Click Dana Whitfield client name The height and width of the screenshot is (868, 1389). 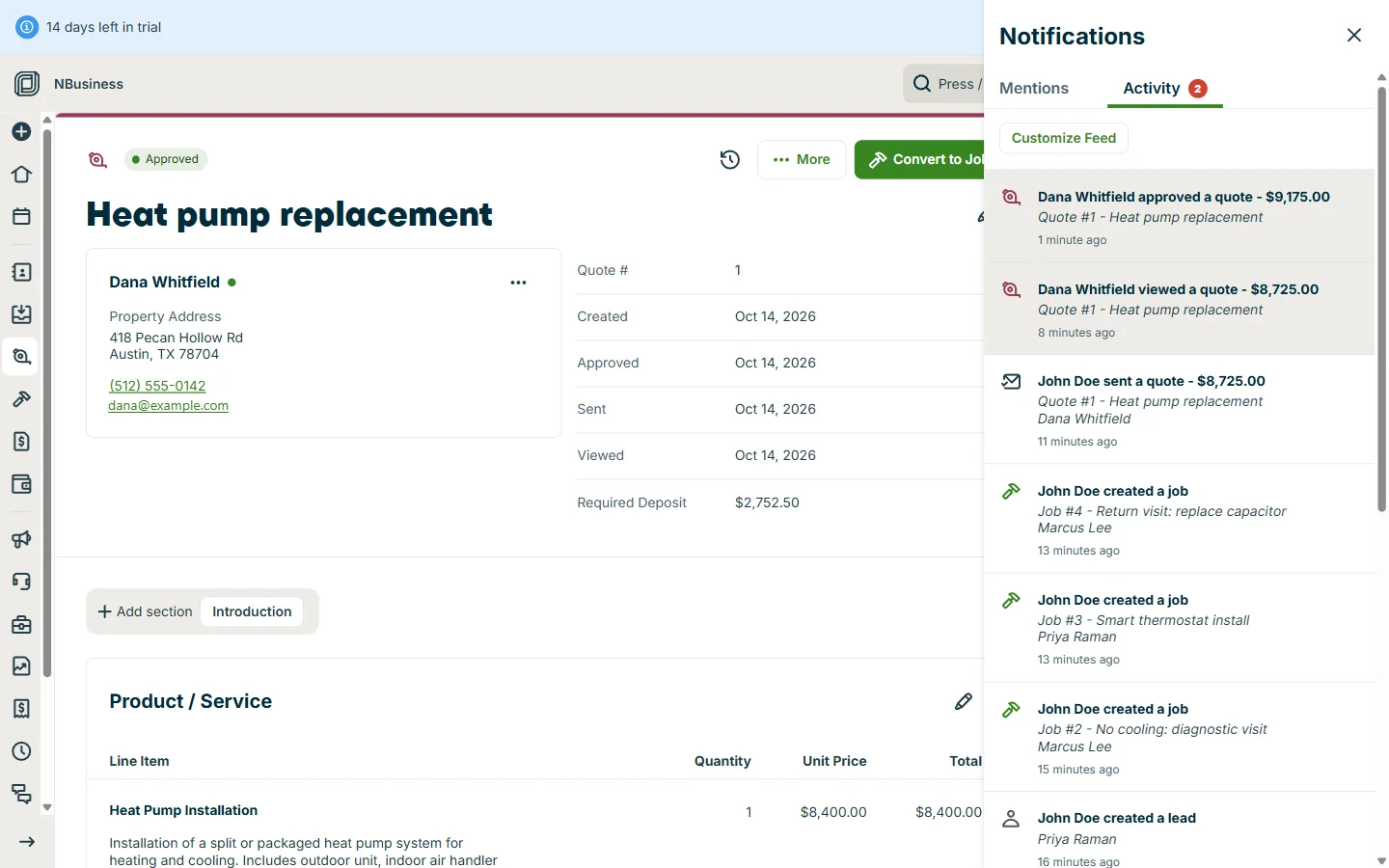164,283
